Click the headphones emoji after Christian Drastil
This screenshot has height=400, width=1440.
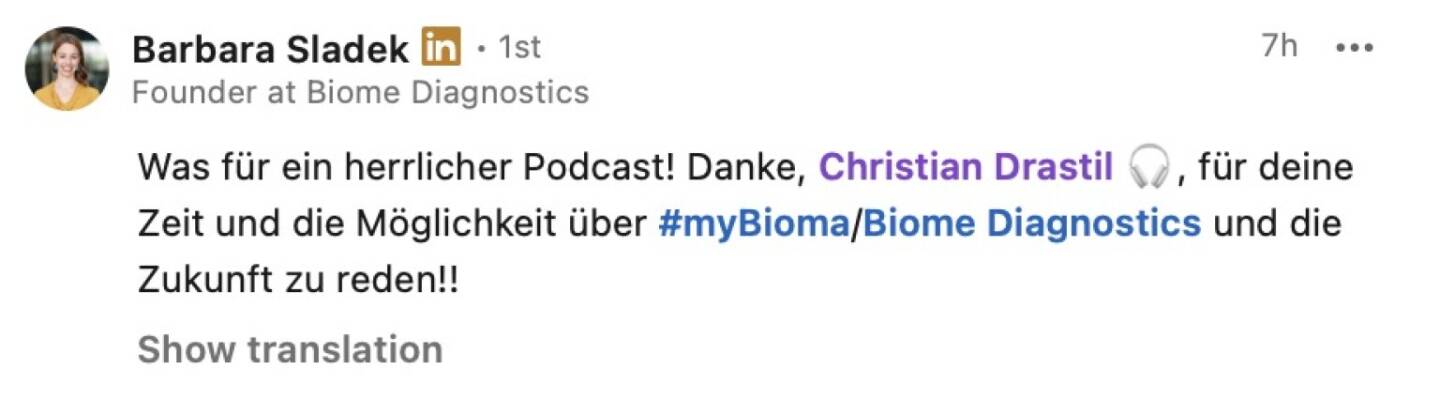1148,167
